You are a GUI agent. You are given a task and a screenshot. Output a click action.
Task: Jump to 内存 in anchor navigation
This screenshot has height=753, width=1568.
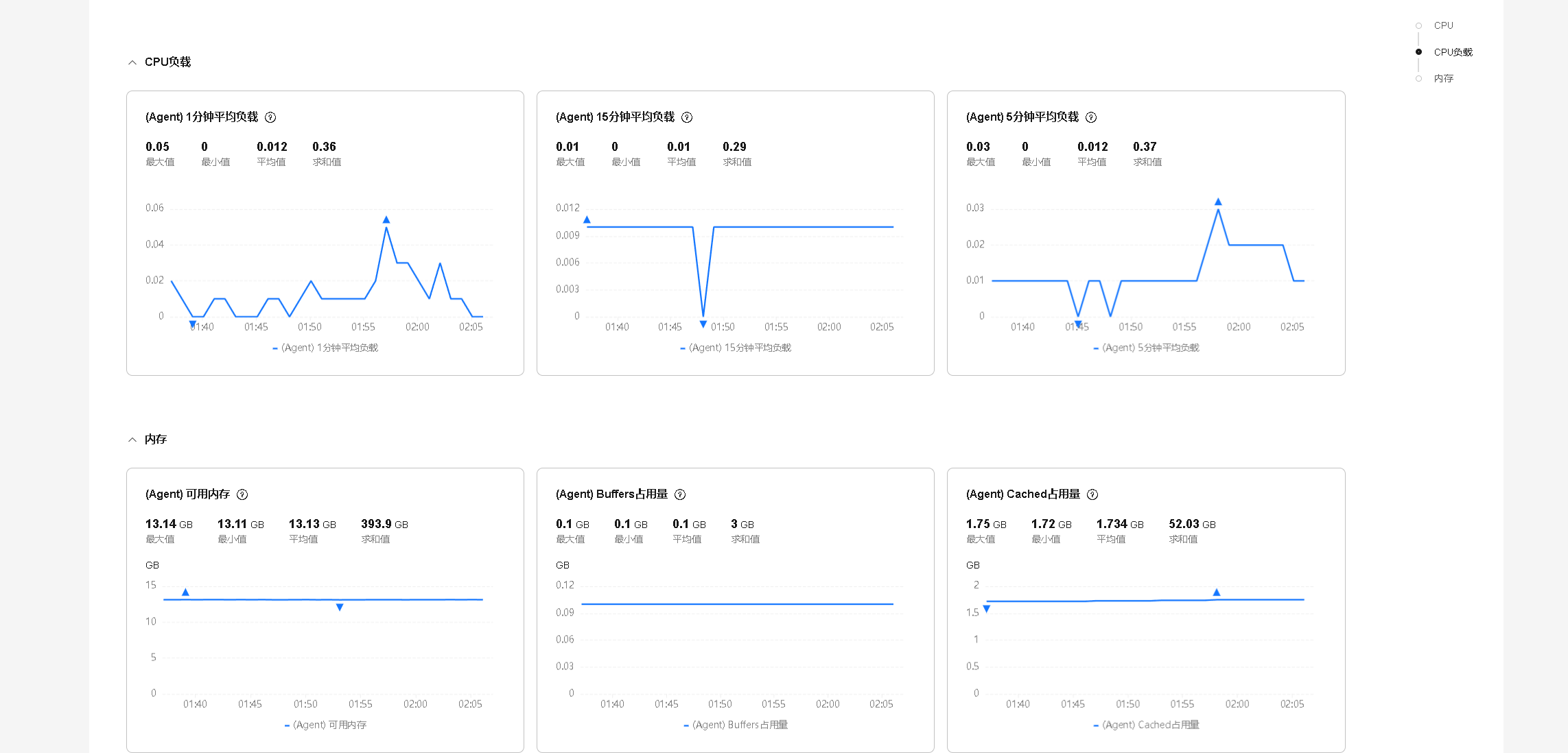point(1443,78)
